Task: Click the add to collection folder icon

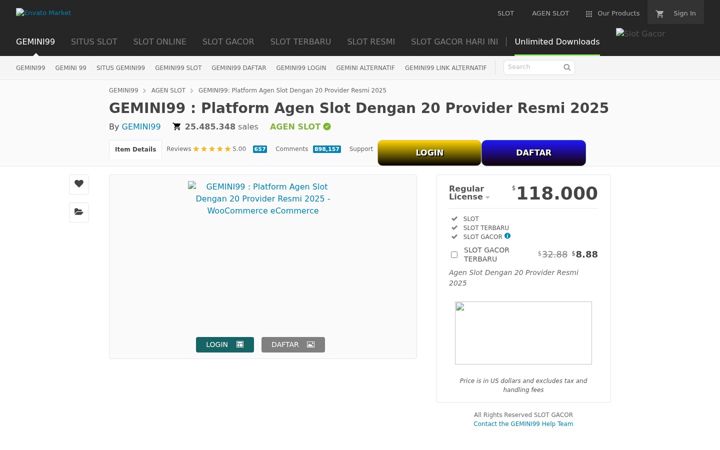Action: point(79,212)
